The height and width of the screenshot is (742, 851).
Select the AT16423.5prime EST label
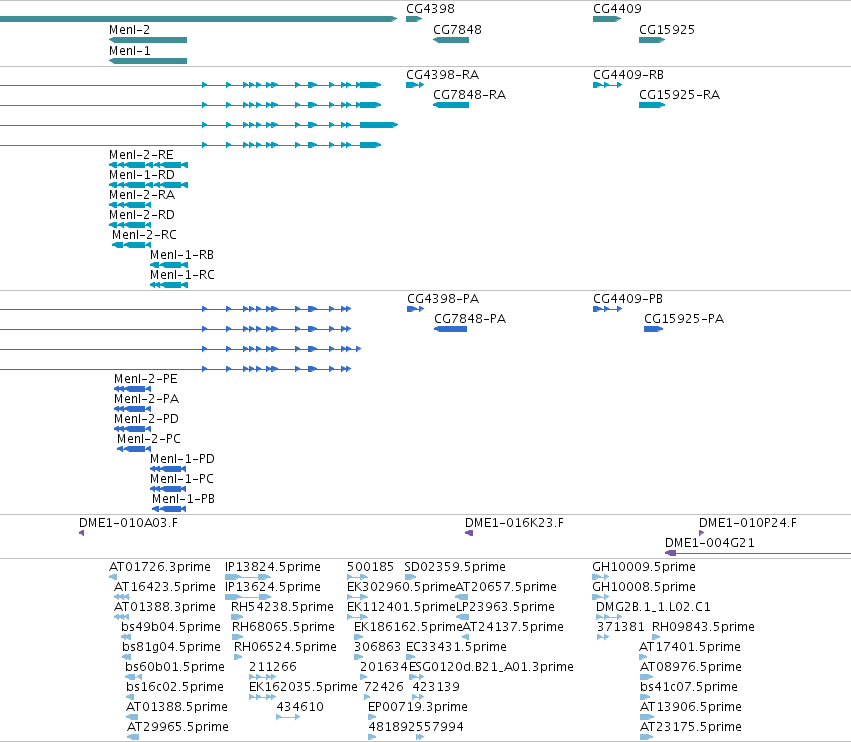[164, 587]
